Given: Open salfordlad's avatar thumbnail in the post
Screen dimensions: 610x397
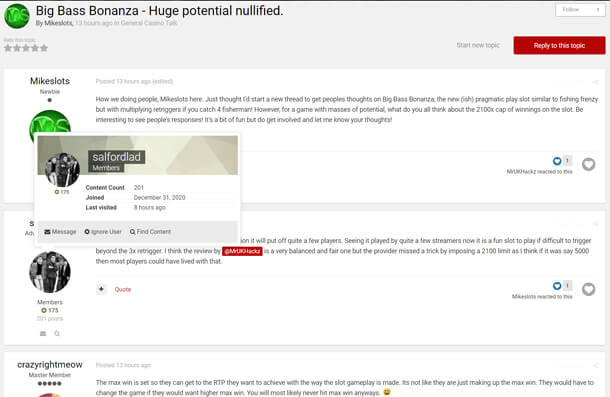Looking at the screenshot, I should tap(50, 272).
